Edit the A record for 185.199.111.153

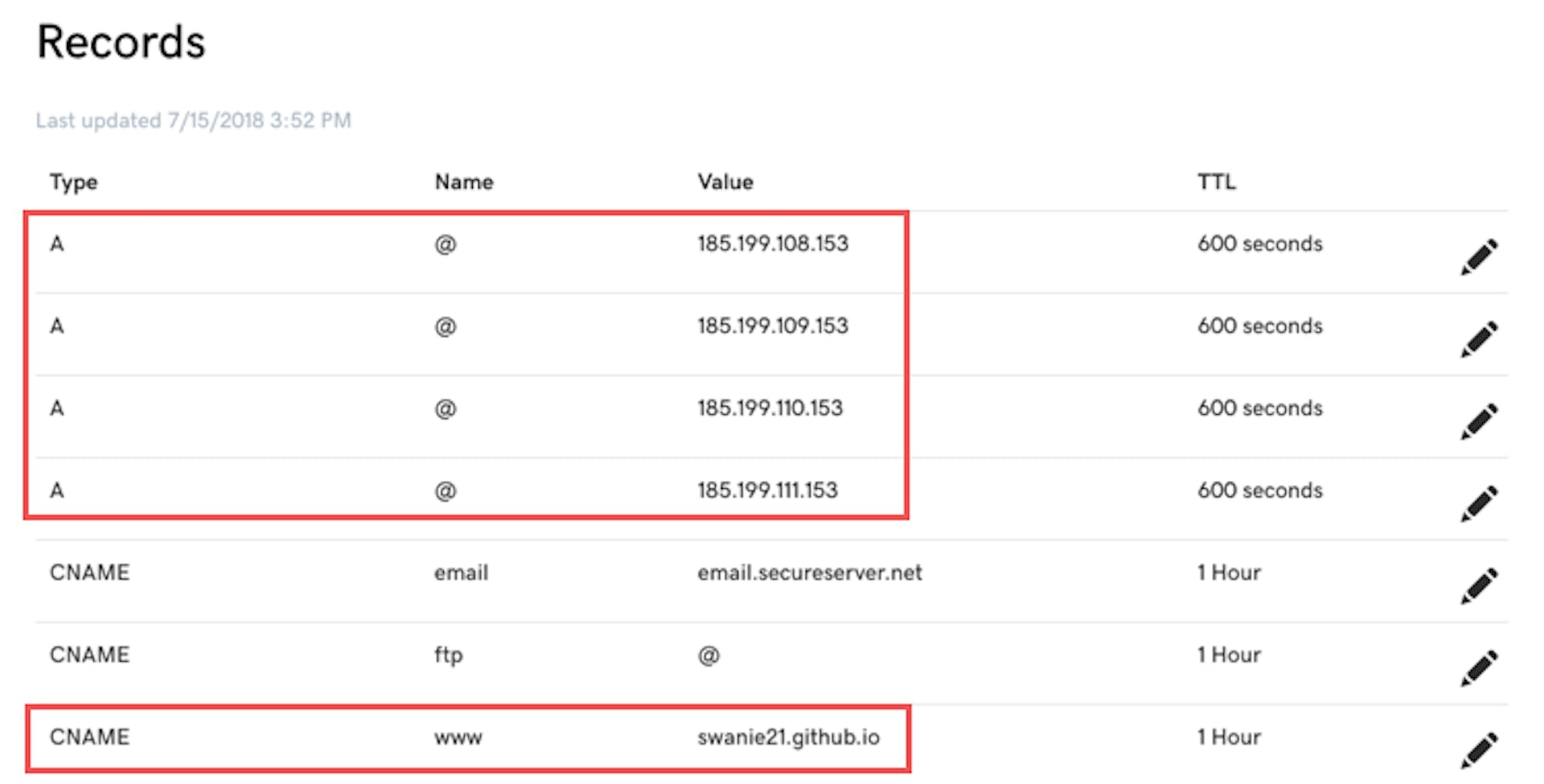click(x=1479, y=503)
